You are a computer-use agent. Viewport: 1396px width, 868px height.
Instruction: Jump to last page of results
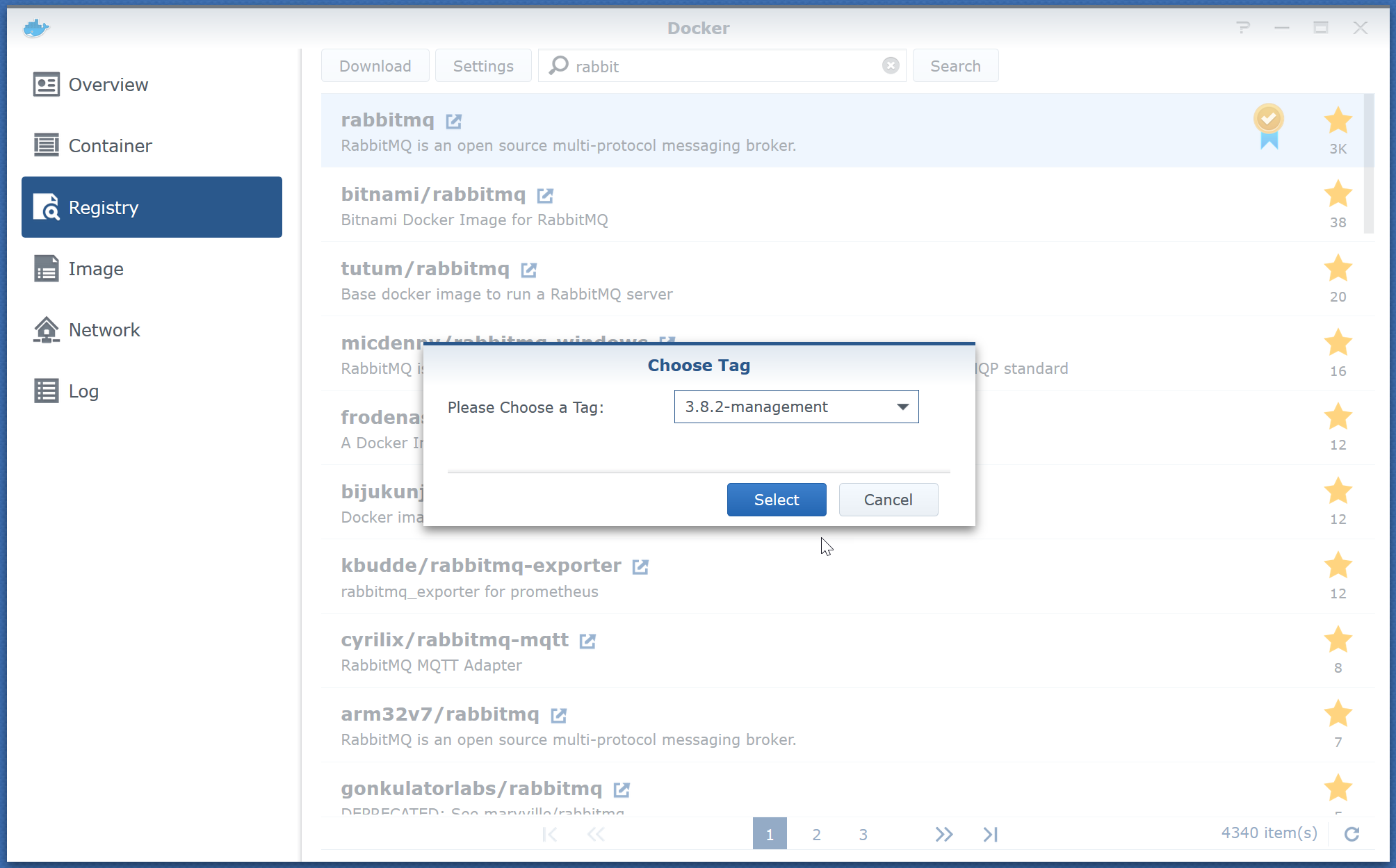tap(990, 834)
